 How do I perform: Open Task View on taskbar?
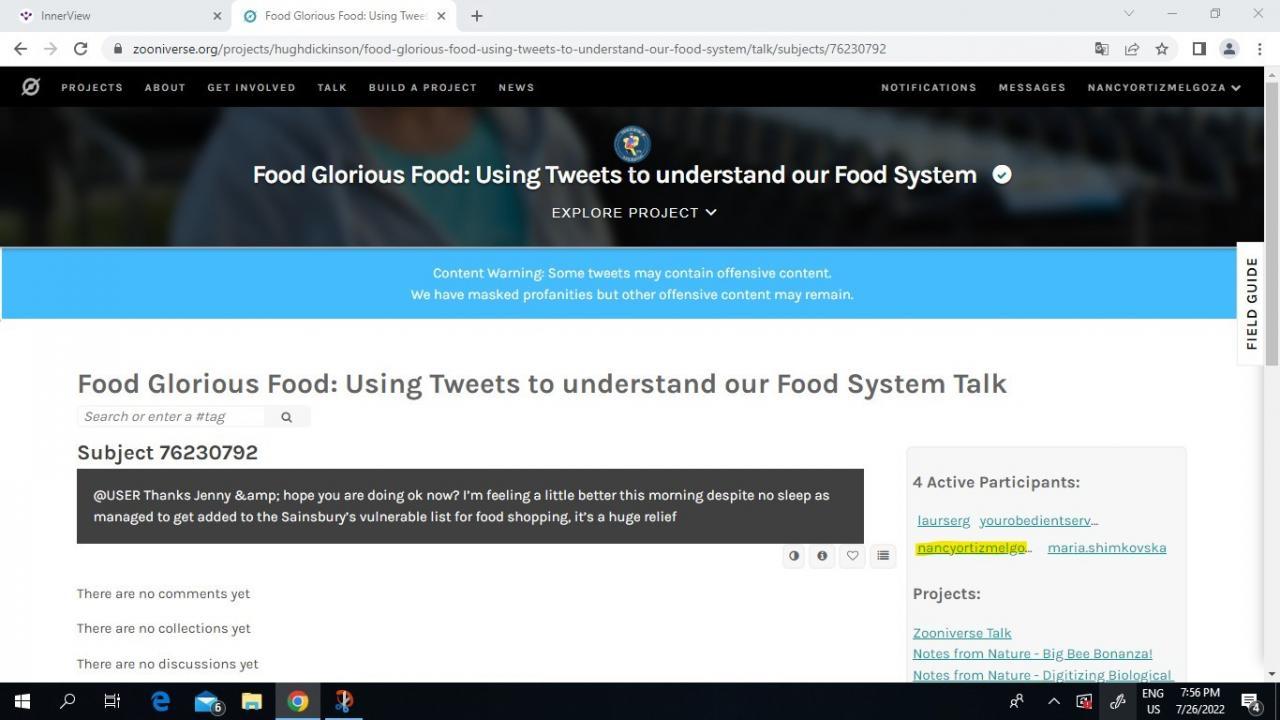point(112,701)
